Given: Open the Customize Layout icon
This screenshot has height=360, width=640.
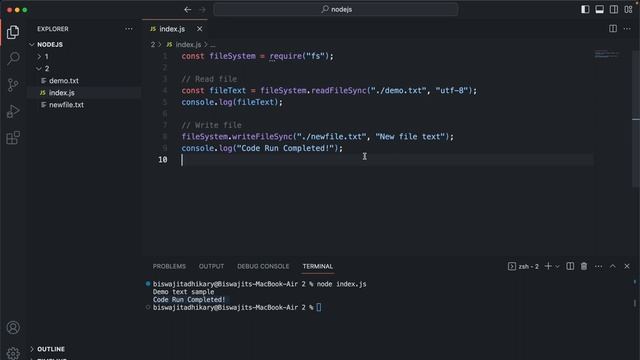Looking at the screenshot, I should [628, 9].
